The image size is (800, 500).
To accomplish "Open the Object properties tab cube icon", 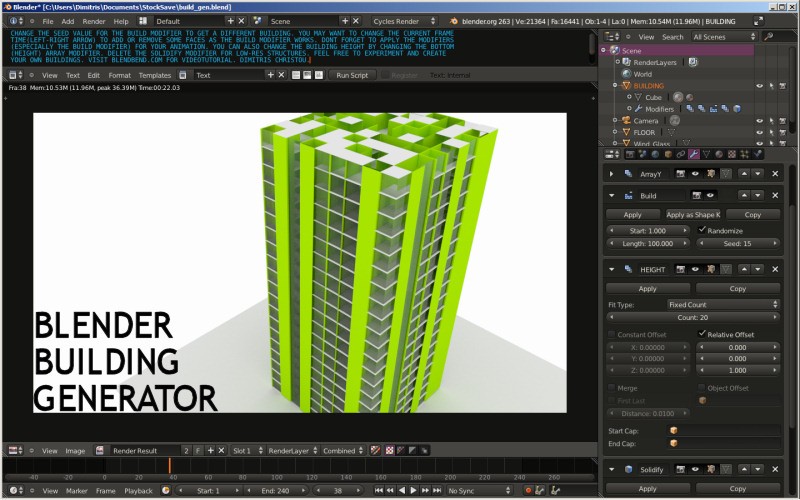I will pyautogui.click(x=668, y=154).
